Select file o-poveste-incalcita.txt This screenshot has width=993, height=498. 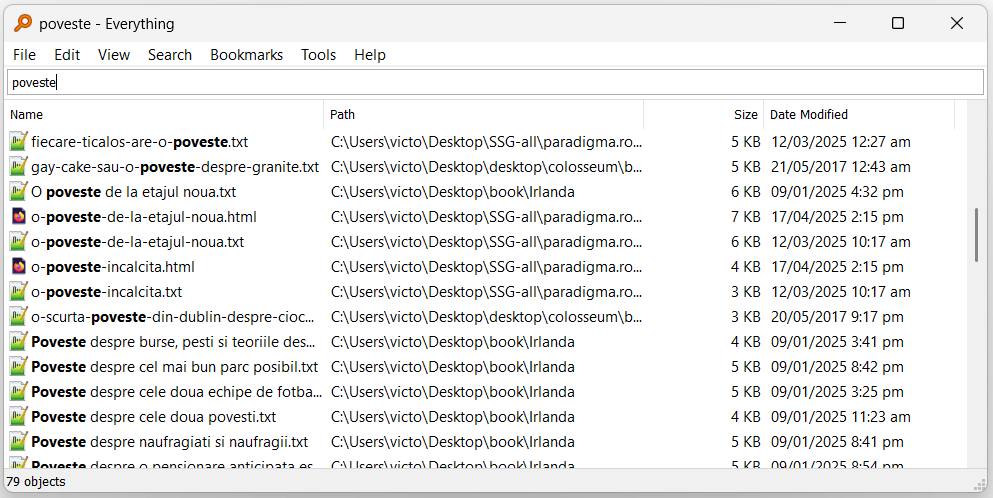pyautogui.click(x=106, y=292)
